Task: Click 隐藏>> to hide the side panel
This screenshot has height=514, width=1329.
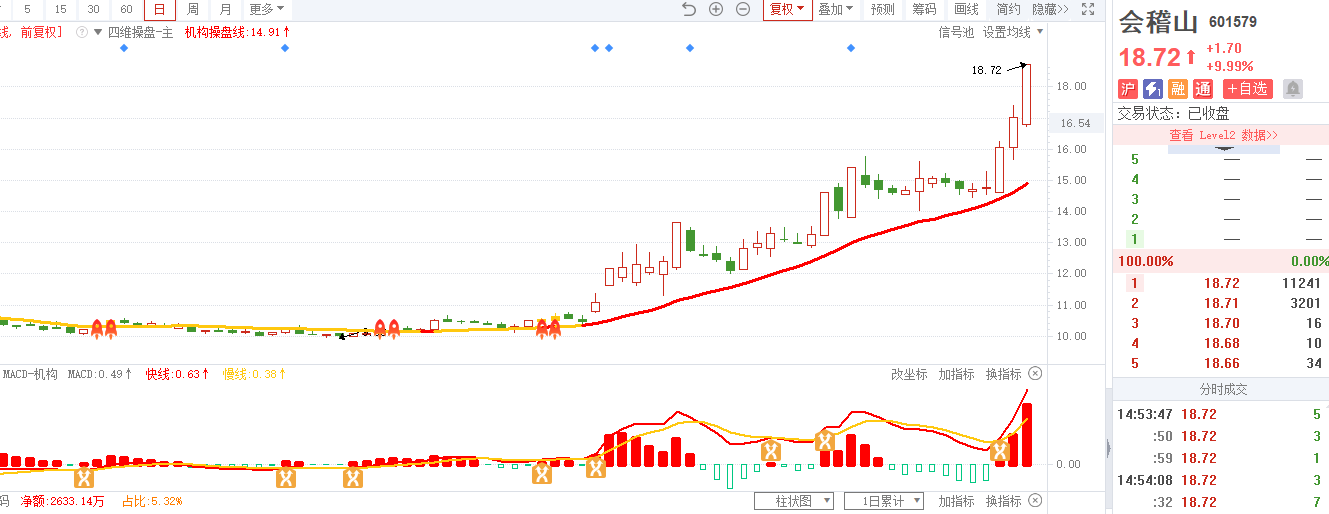Action: pos(1050,9)
